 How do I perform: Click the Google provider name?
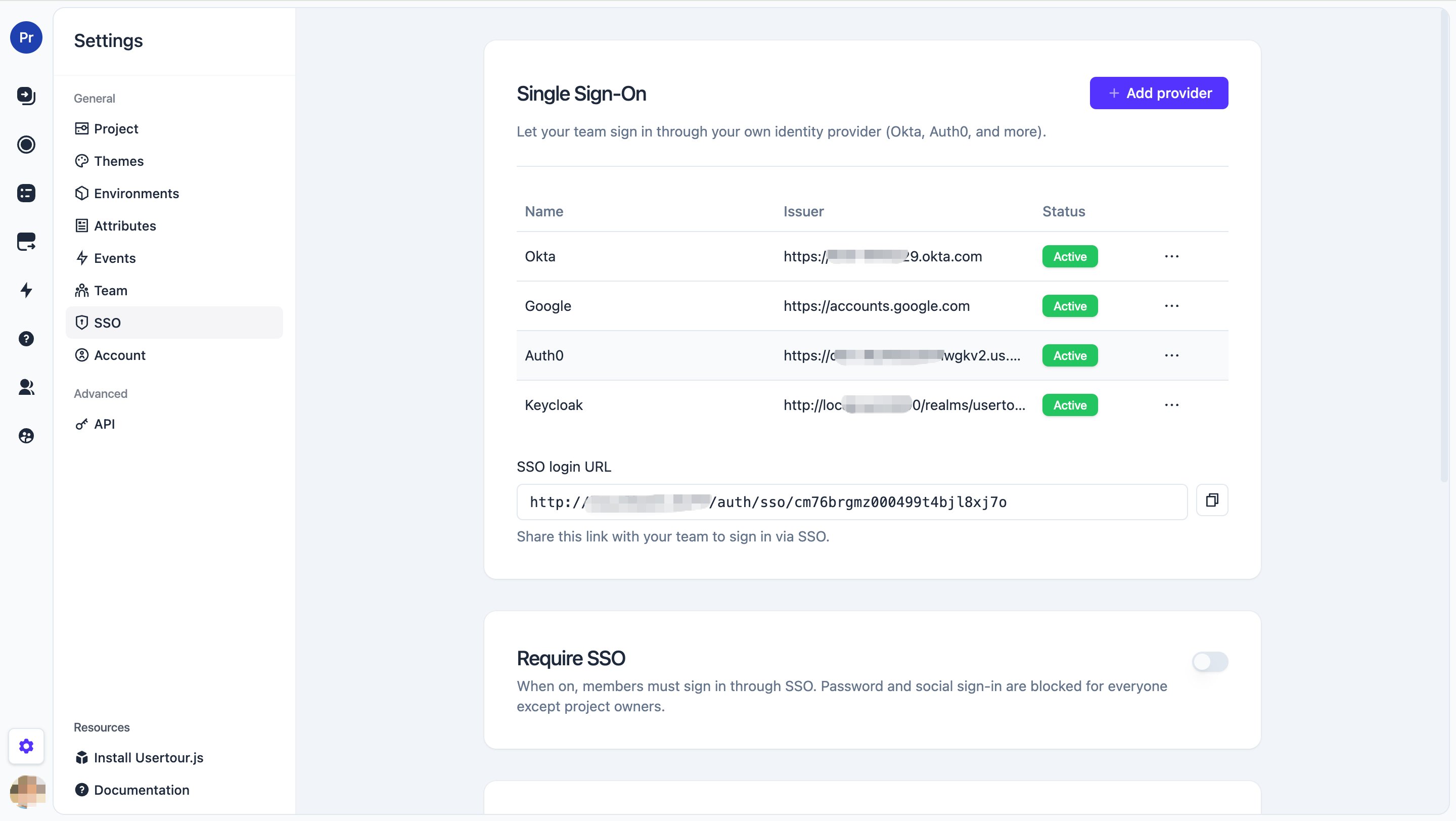[548, 306]
